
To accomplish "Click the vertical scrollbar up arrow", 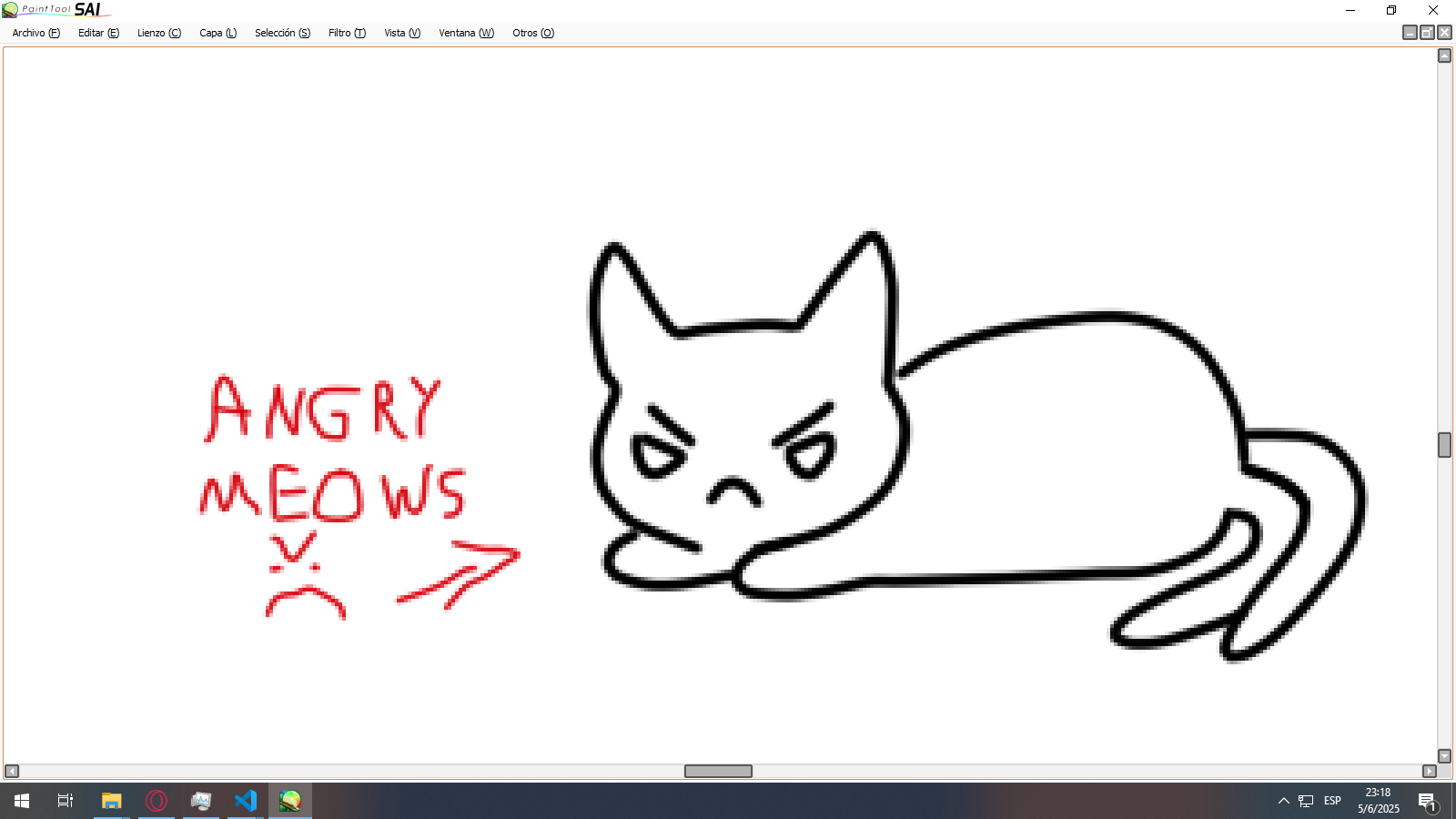I will click(x=1444, y=56).
